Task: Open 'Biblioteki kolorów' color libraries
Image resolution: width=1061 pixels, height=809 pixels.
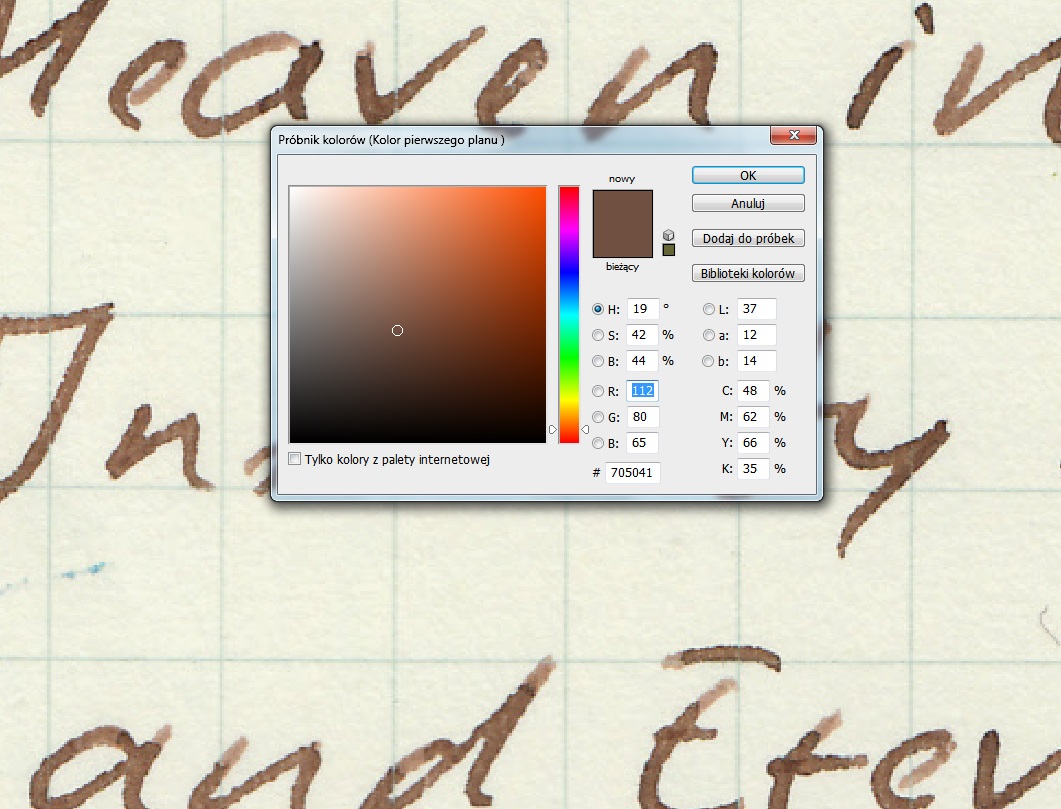Action: 747,272
